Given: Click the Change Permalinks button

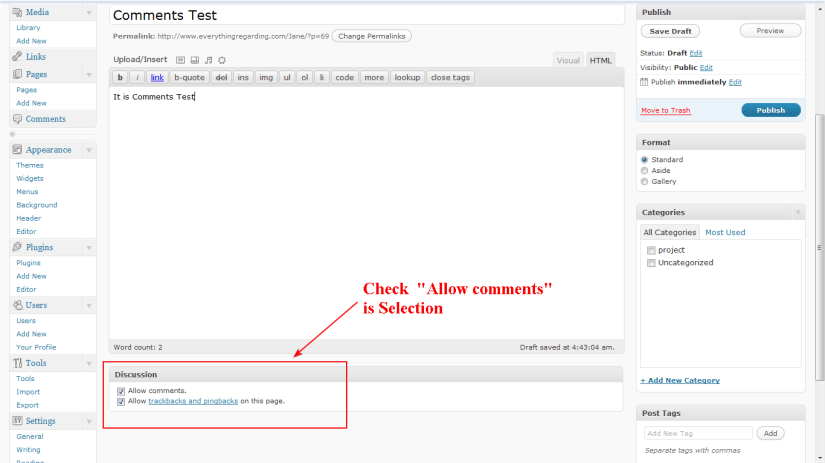Looking at the screenshot, I should point(371,36).
